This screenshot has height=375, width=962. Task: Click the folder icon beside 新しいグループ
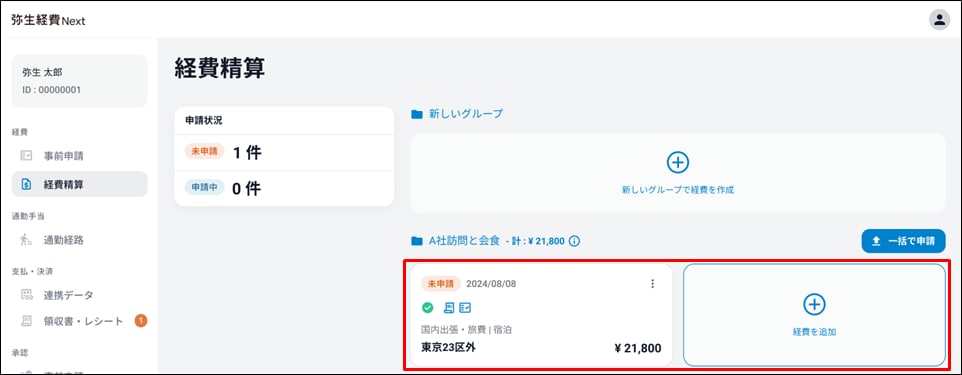(417, 114)
